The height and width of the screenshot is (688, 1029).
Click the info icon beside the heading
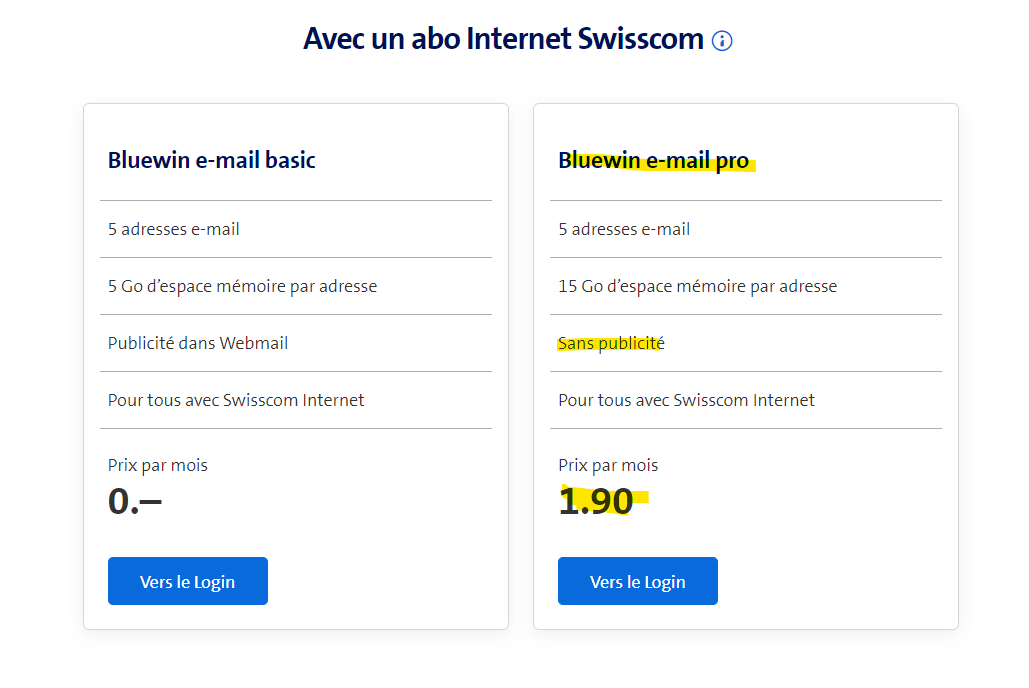pyautogui.click(x=722, y=41)
